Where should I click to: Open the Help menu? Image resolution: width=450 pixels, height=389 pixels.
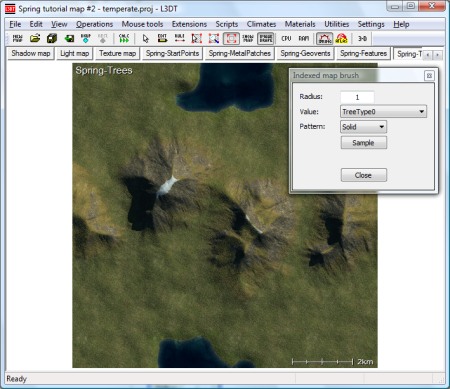click(x=401, y=24)
